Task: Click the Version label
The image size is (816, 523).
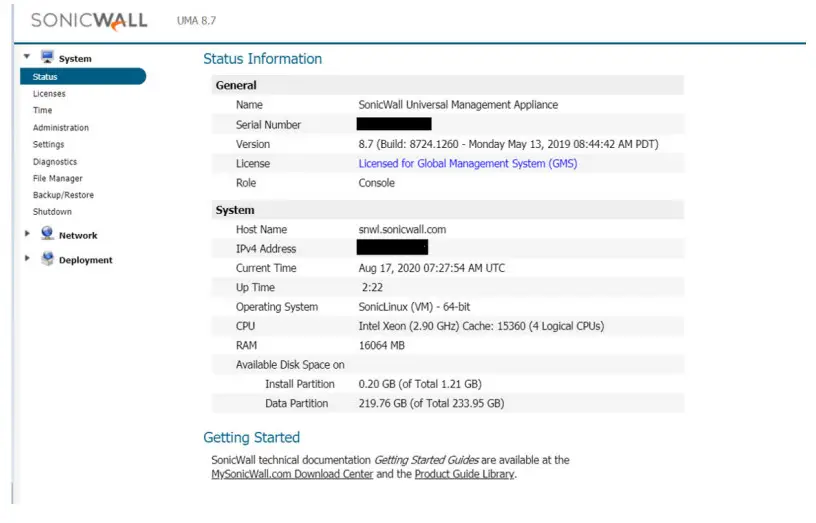Action: click(x=252, y=144)
